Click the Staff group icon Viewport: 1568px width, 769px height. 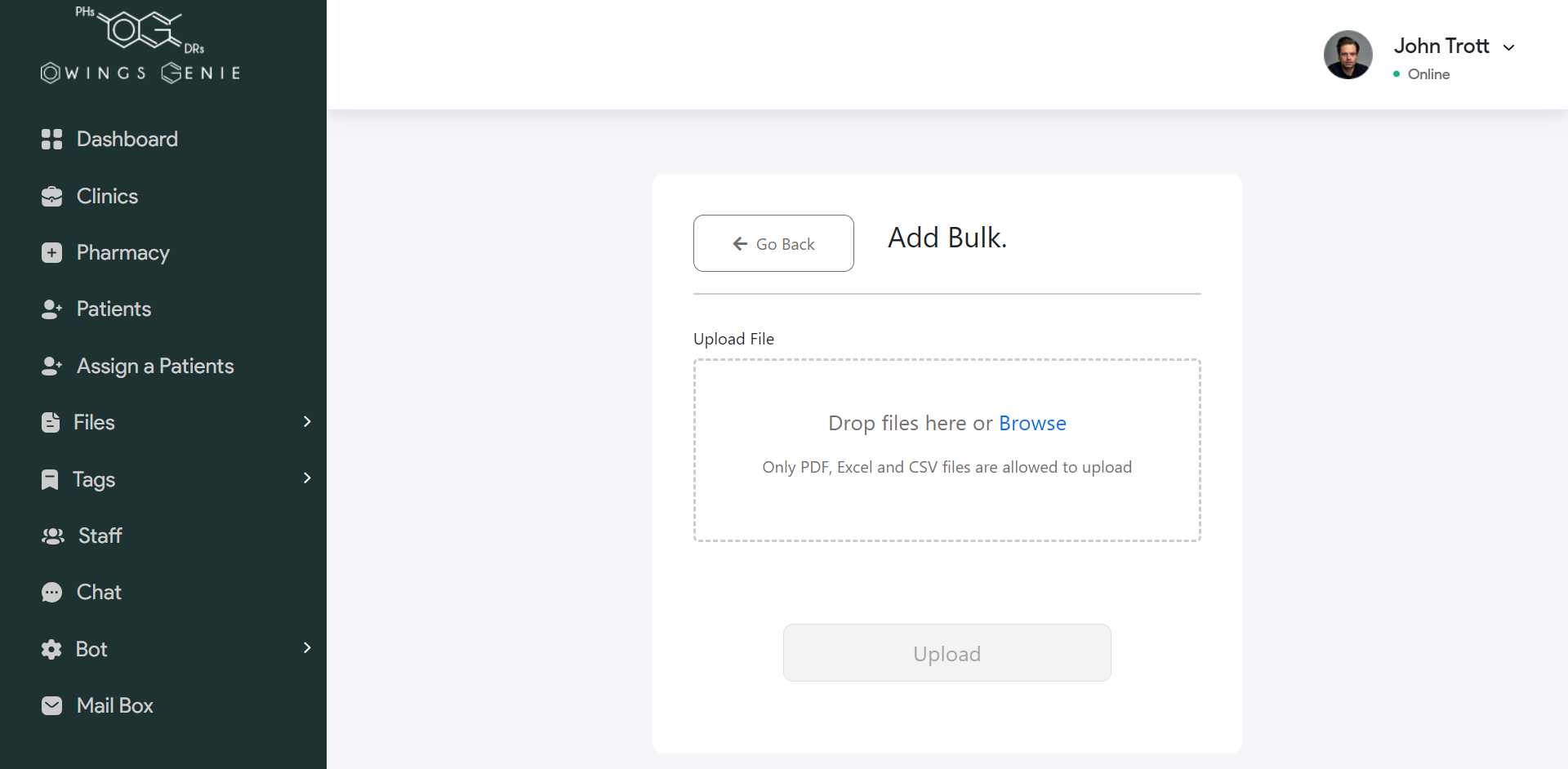pyautogui.click(x=52, y=536)
